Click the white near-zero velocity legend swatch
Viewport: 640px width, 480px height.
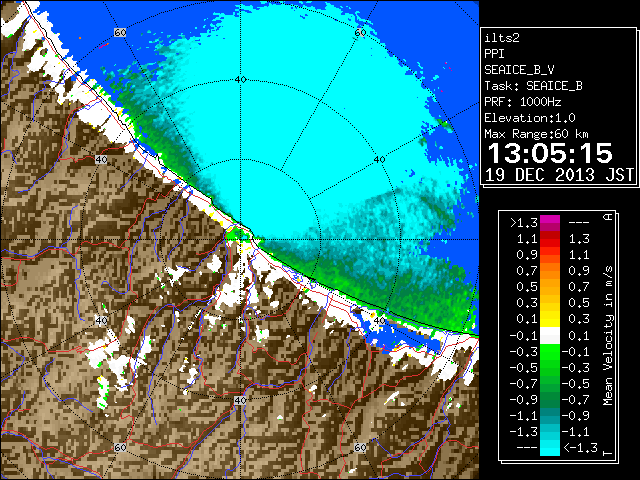point(550,336)
